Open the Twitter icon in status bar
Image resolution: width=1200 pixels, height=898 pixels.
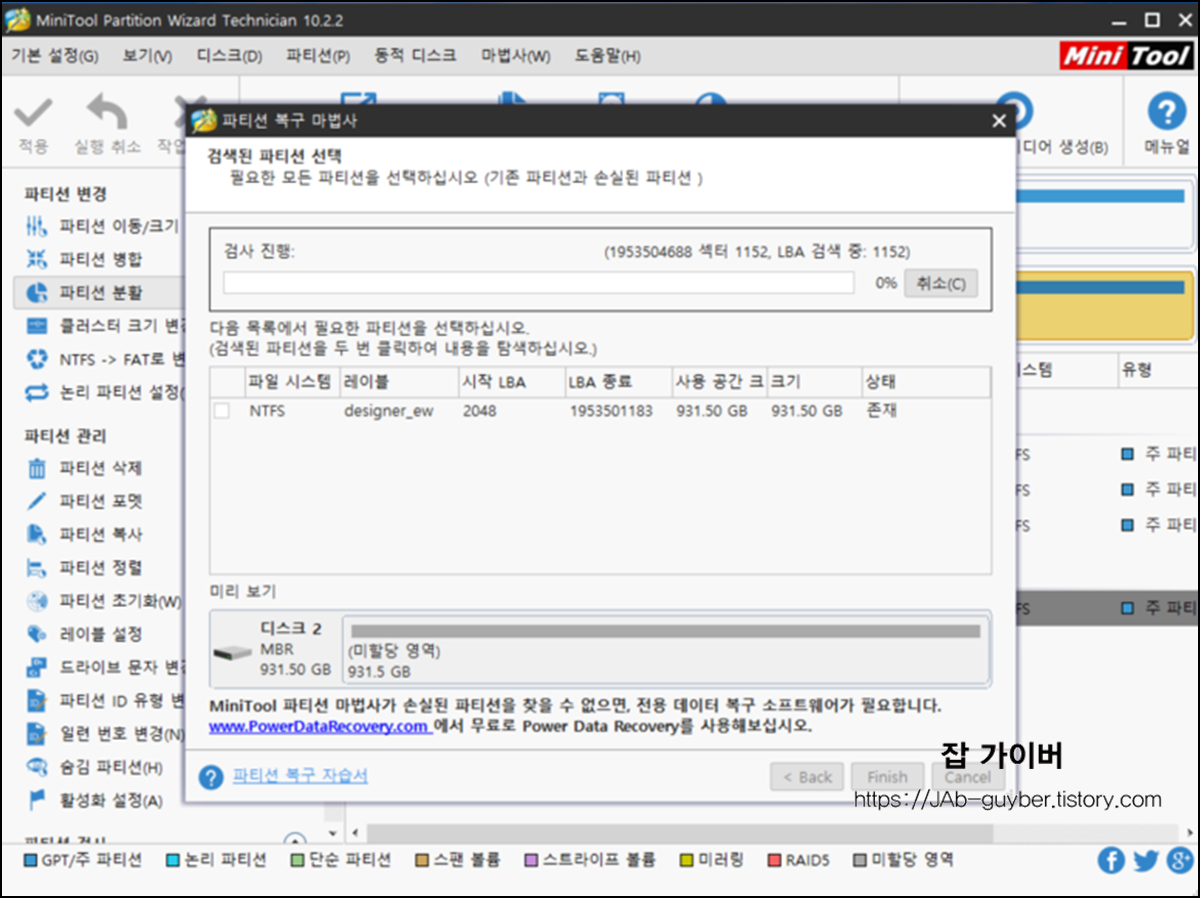coord(1145,860)
